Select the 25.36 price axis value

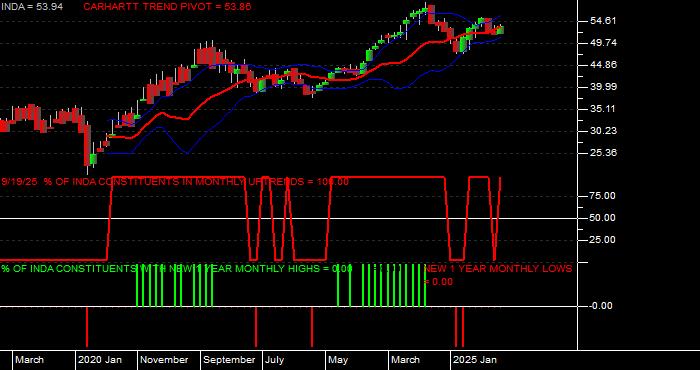[603, 153]
